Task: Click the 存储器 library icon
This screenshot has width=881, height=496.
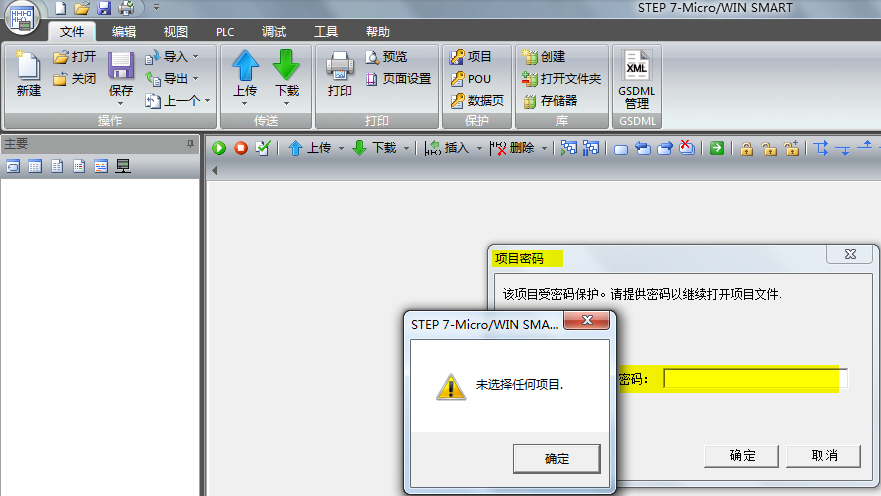Action: (531, 100)
